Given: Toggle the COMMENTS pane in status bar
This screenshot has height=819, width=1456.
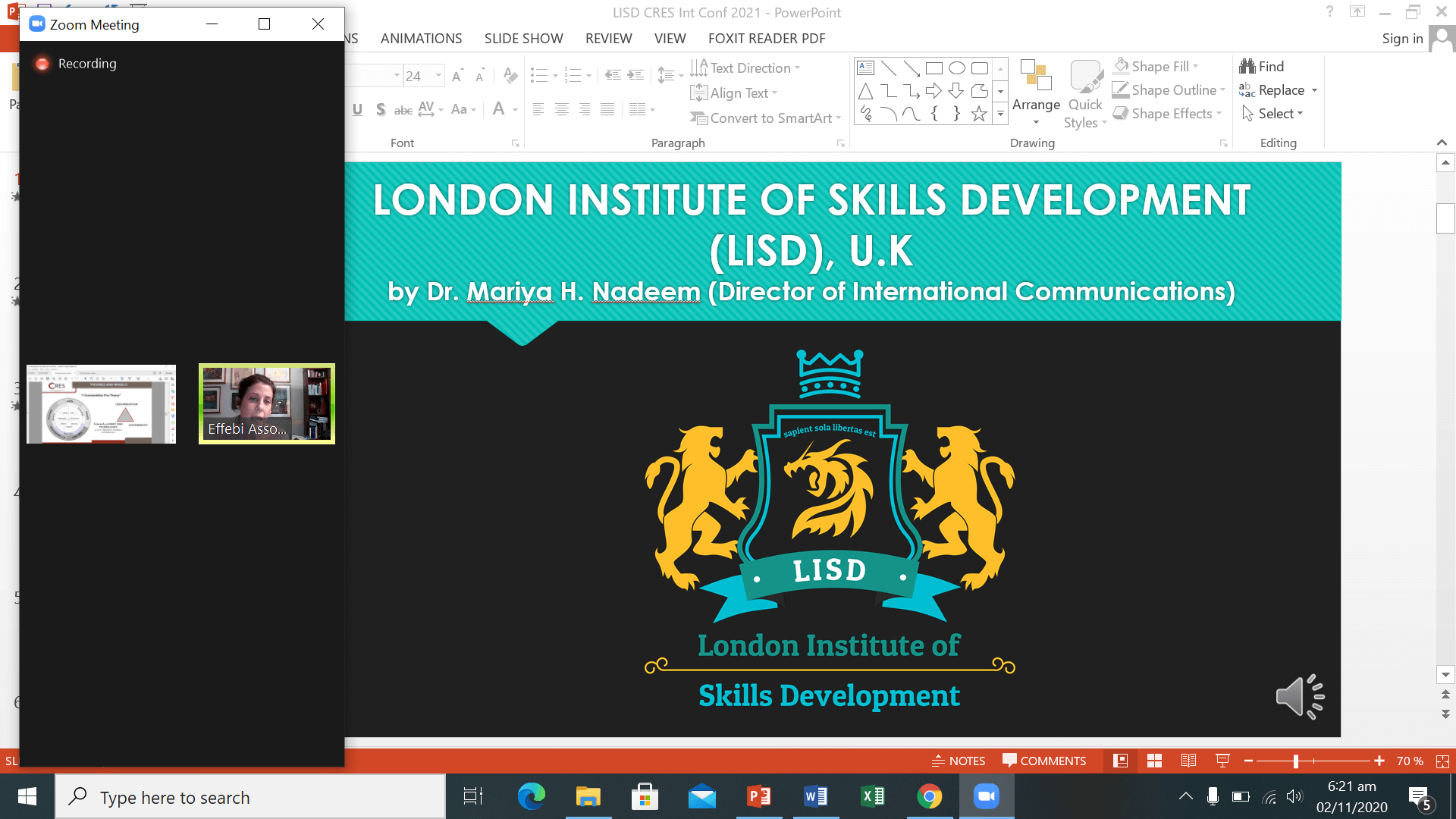Looking at the screenshot, I should point(1044,761).
